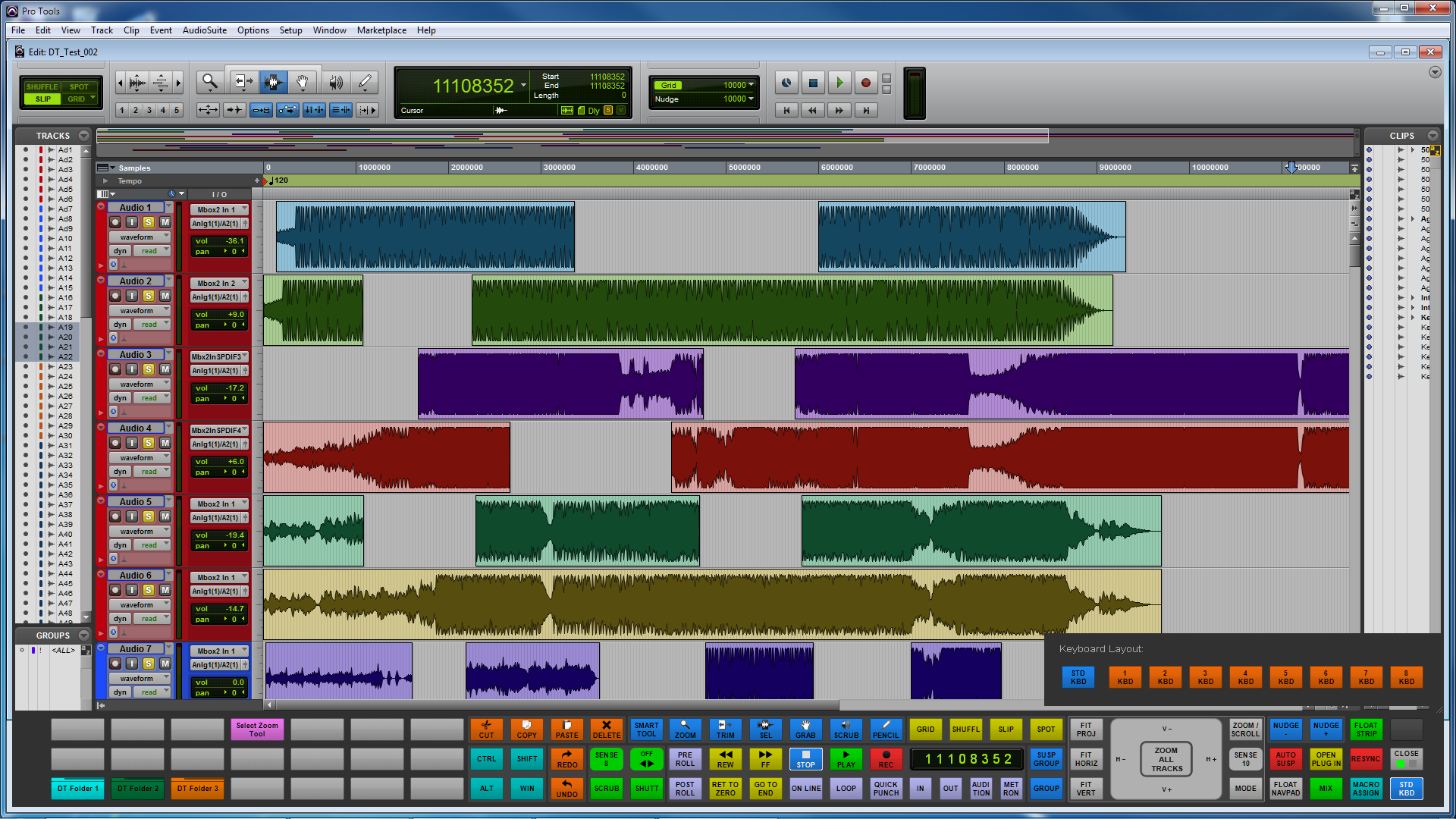Screen dimensions: 1456x819
Task: Select the Scrubber speaker tool
Action: pos(336,82)
